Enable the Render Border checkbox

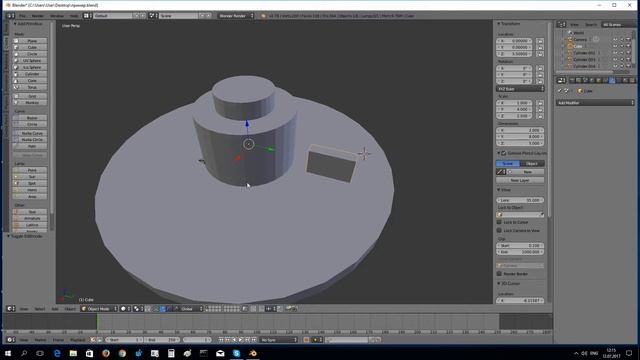click(x=499, y=274)
